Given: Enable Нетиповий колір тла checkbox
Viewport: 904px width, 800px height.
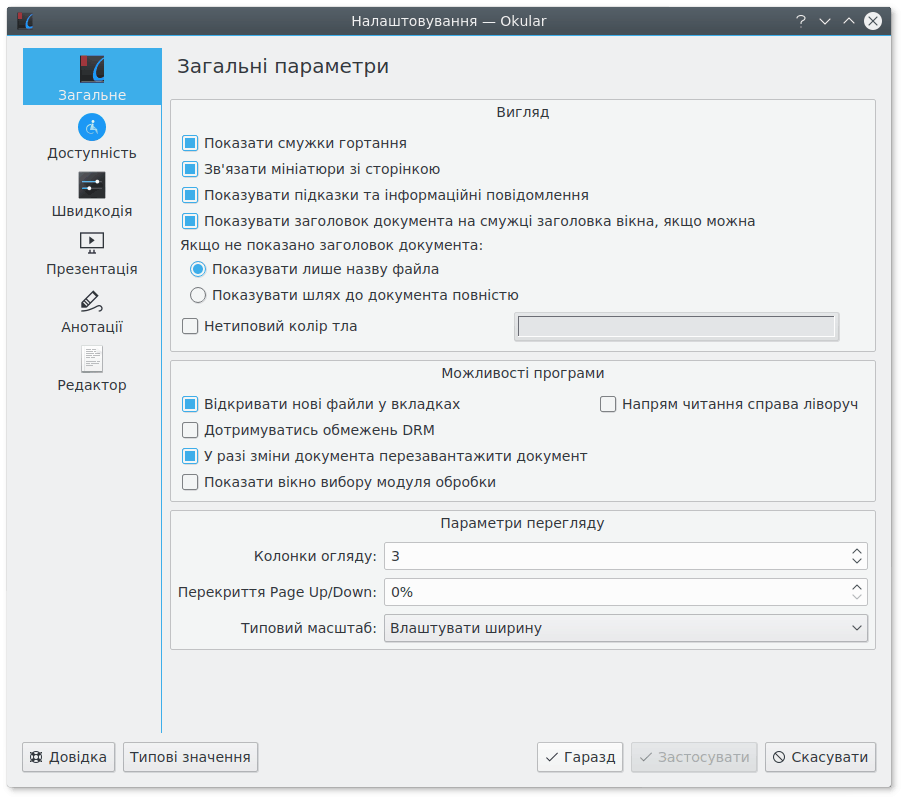Looking at the screenshot, I should 190,326.
